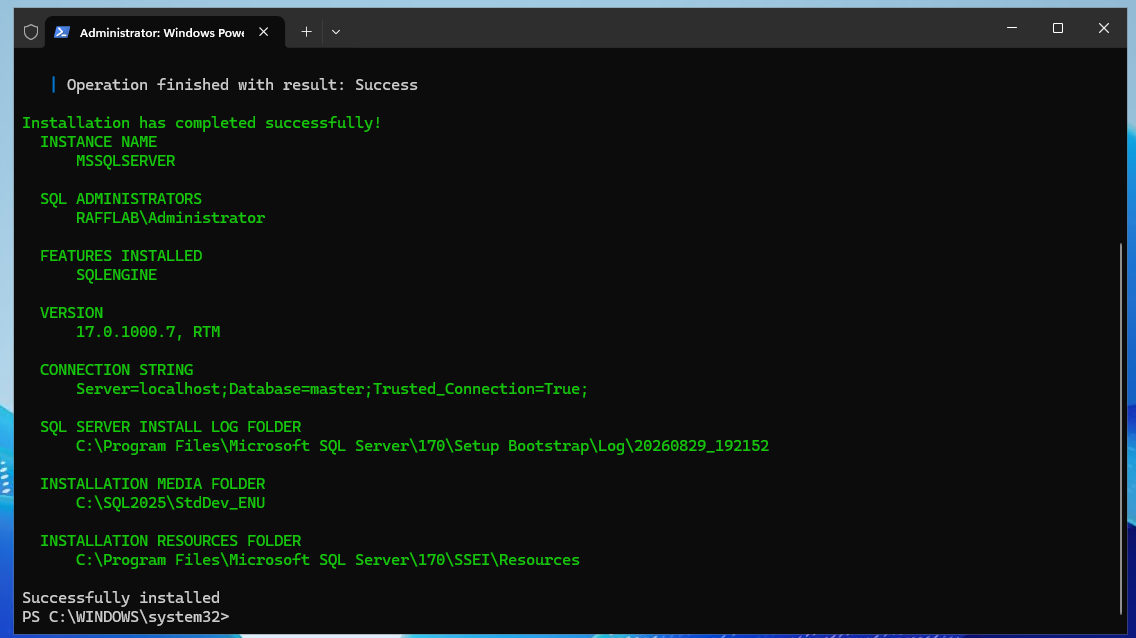The height and width of the screenshot is (638, 1136).
Task: Click the SQL ADMINISTRATORS heading
Action: [x=121, y=199]
